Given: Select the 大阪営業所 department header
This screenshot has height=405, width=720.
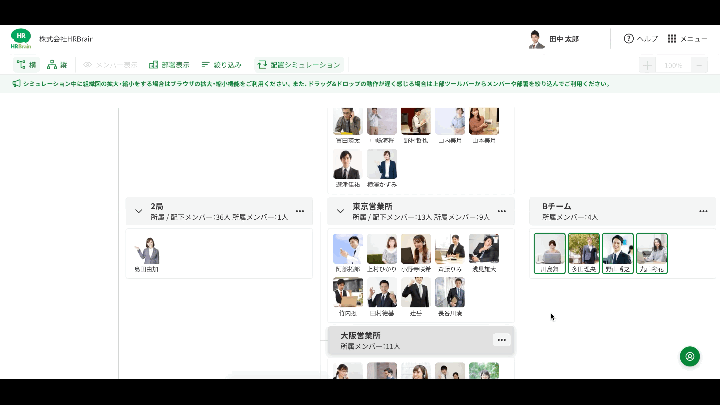Looking at the screenshot, I should [x=421, y=340].
